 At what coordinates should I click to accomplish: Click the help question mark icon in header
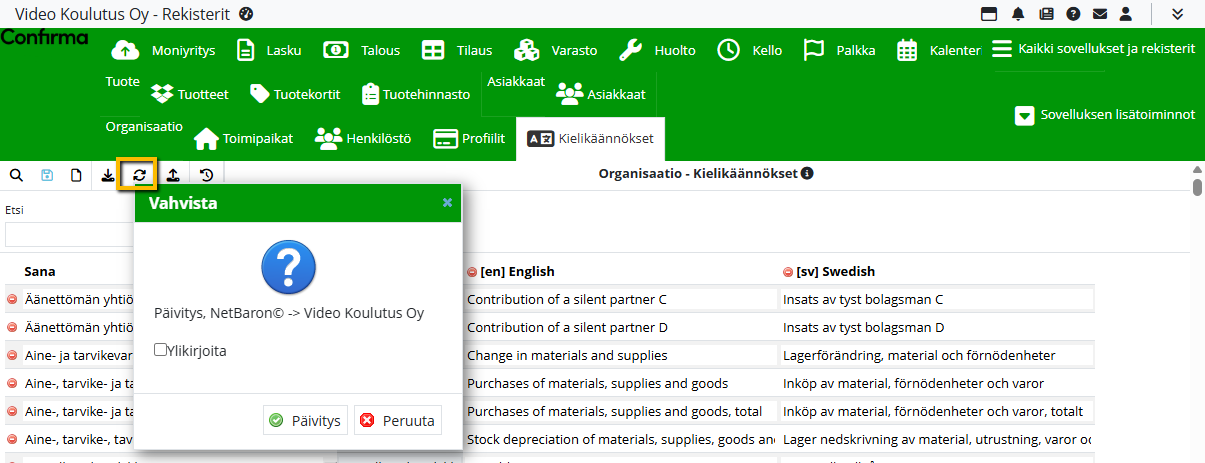(1073, 14)
